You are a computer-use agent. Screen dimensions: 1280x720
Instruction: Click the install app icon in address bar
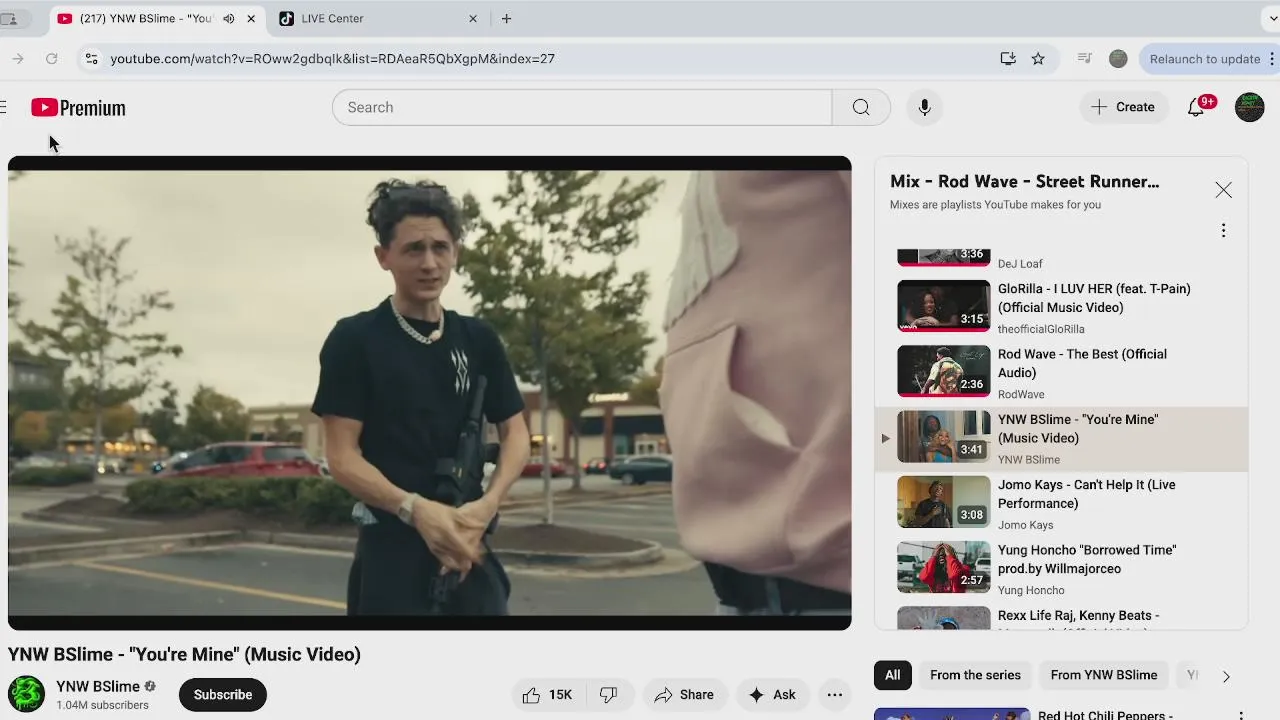(x=1008, y=59)
